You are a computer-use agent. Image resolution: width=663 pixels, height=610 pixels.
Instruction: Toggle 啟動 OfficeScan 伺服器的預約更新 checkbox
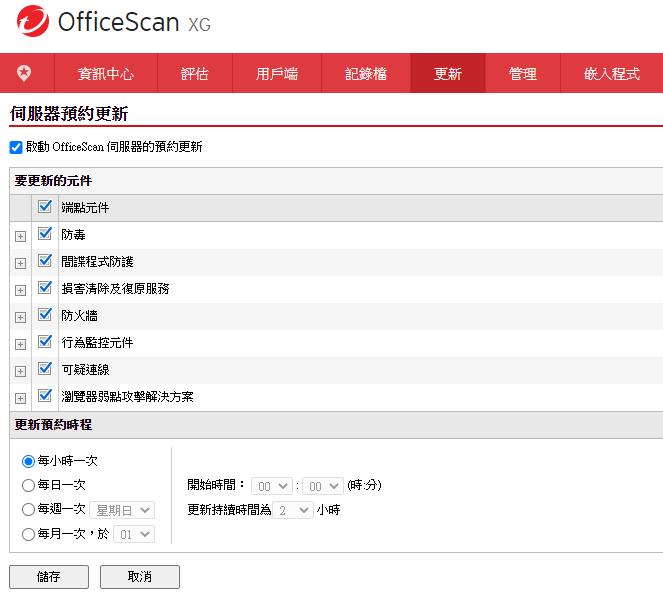click(x=16, y=148)
